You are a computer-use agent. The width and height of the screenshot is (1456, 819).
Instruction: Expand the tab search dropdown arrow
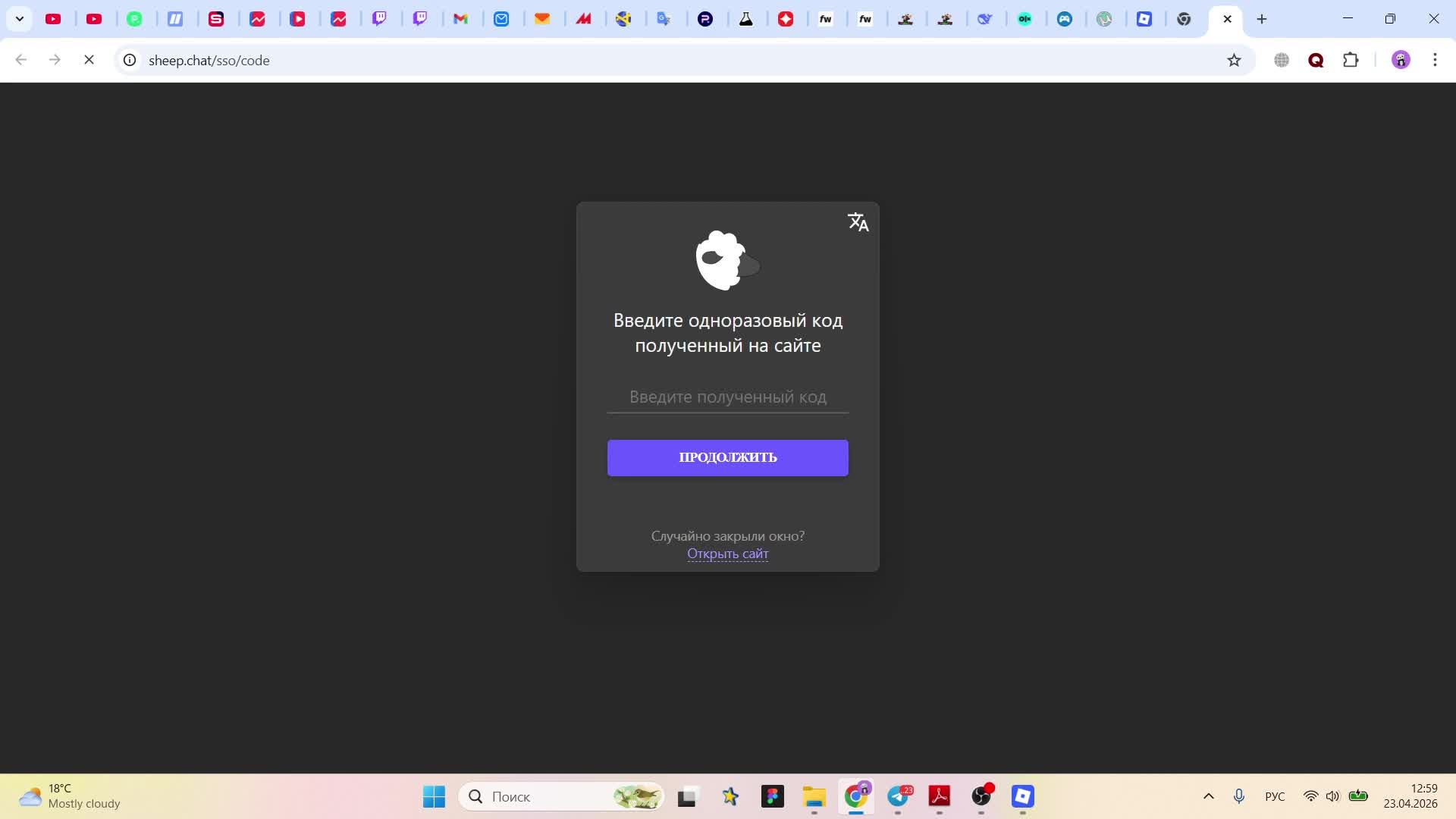(20, 19)
